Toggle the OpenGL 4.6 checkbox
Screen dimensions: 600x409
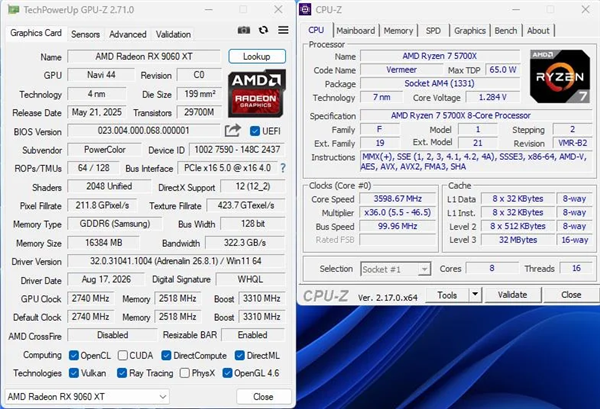coord(227,373)
